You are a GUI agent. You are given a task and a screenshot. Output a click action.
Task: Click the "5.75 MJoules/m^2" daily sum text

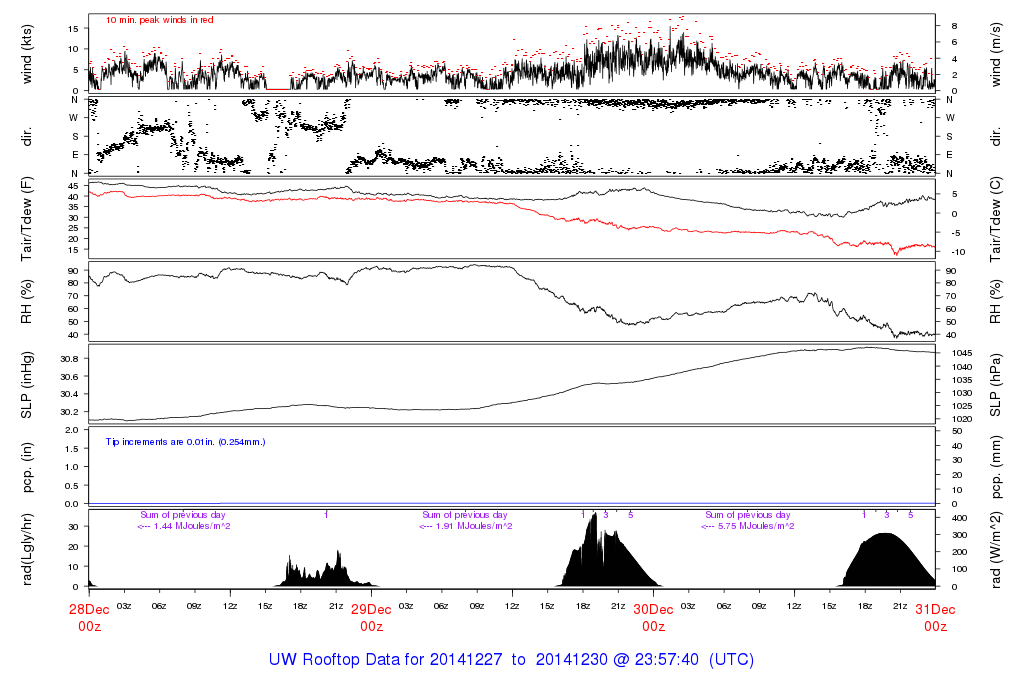(749, 526)
